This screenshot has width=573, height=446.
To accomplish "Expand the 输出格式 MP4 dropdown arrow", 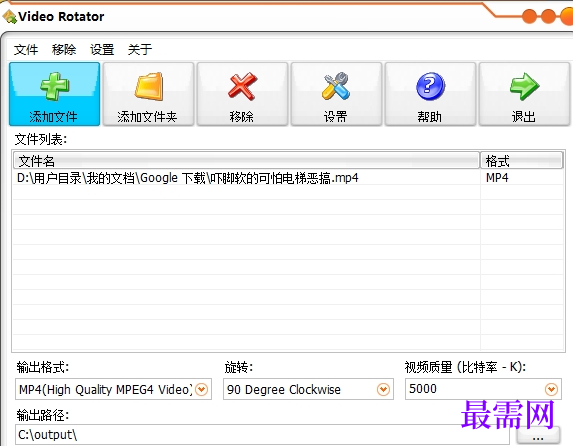I will [201, 389].
